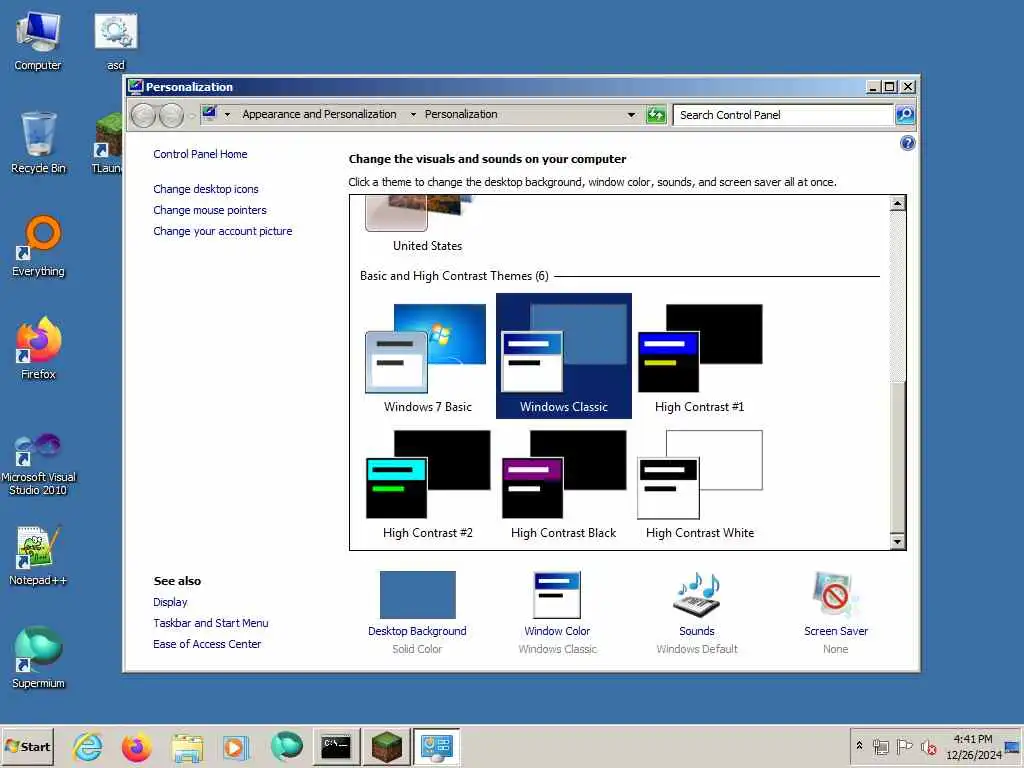1024x768 pixels.
Task: Click the Personalization title bar icon
Action: pyautogui.click(x=135, y=86)
